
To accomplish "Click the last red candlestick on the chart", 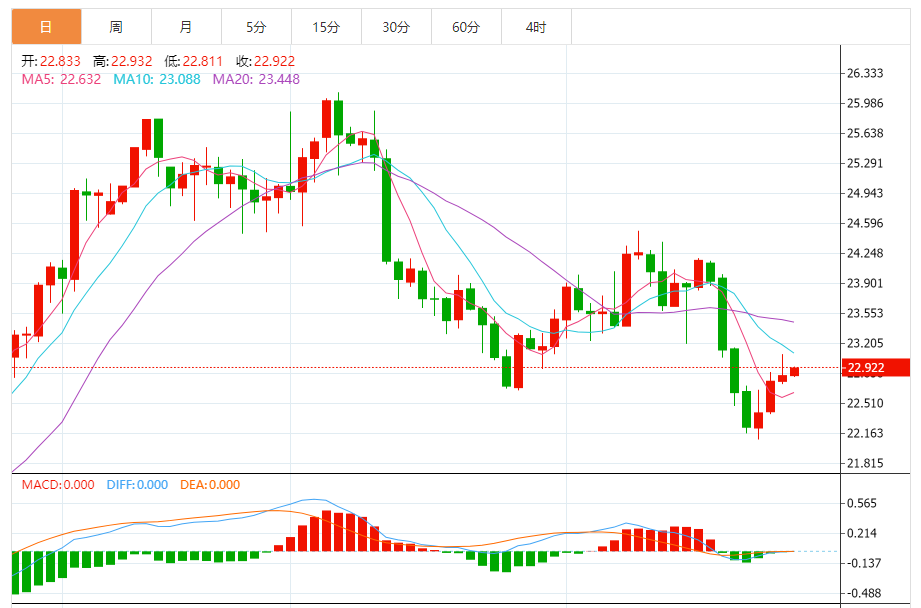I will tap(795, 371).
